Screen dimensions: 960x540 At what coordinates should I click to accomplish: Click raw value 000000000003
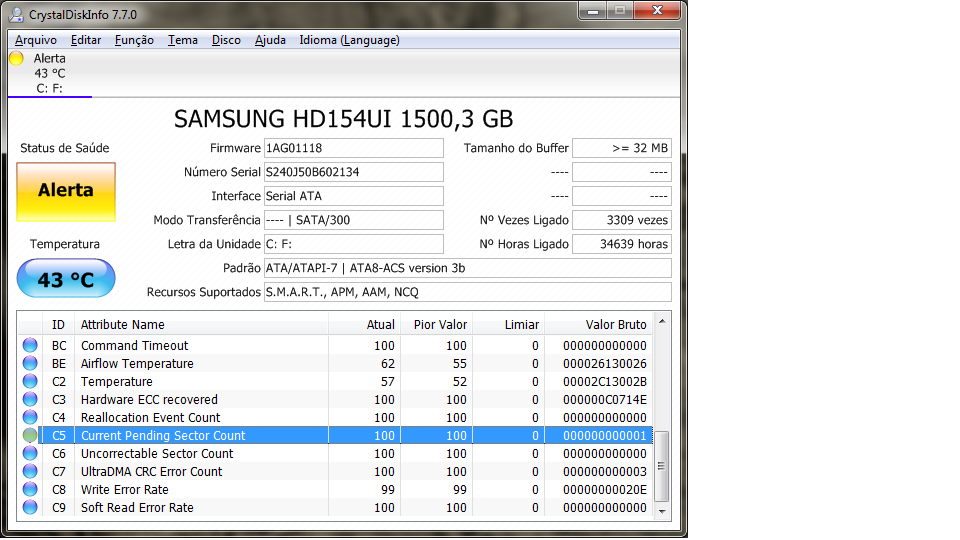coord(605,472)
